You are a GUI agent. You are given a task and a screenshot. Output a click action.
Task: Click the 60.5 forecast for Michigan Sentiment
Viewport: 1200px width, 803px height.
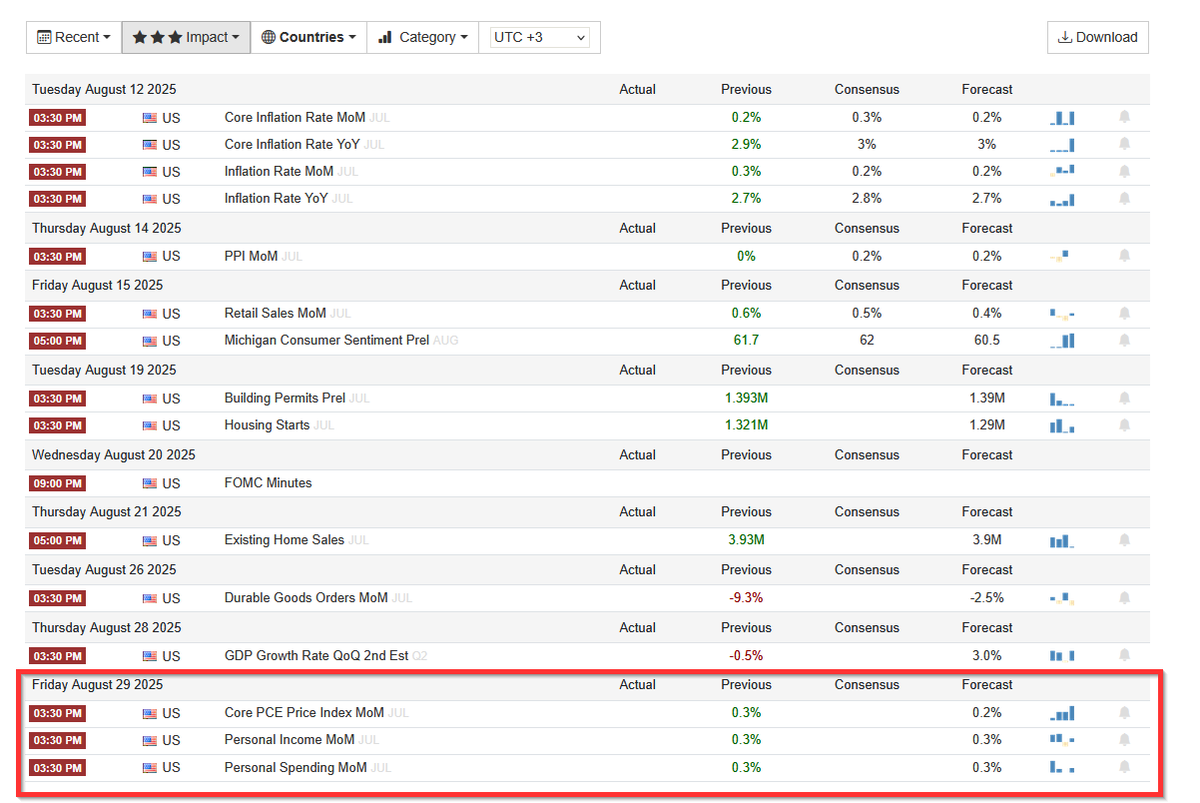987,340
